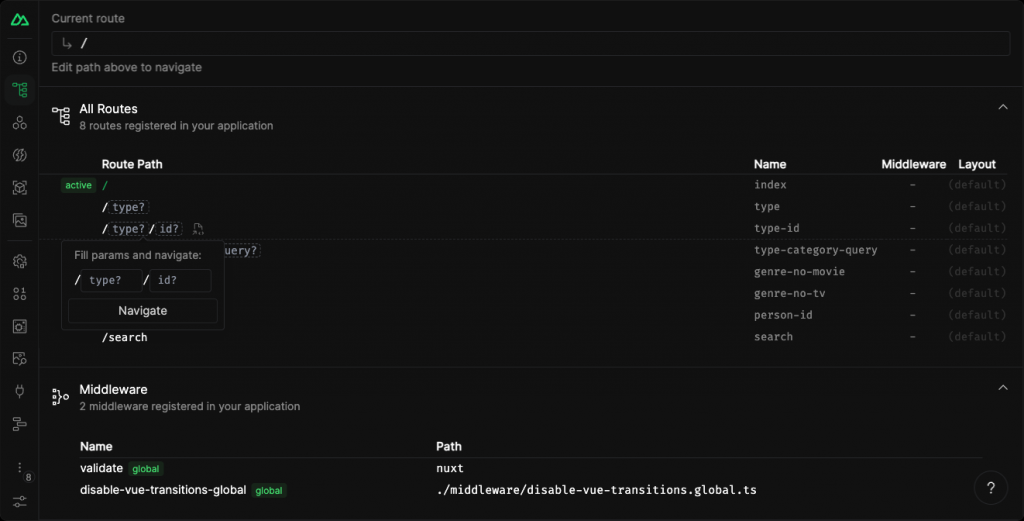Open the Plugins tab (plug icon)

pos(20,391)
